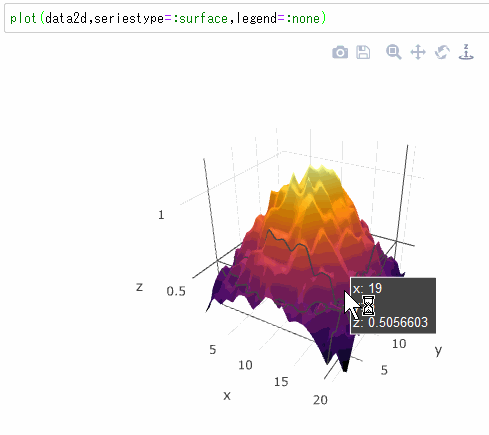Click the z axis title label
This screenshot has height=435, width=489.
pos(139,287)
